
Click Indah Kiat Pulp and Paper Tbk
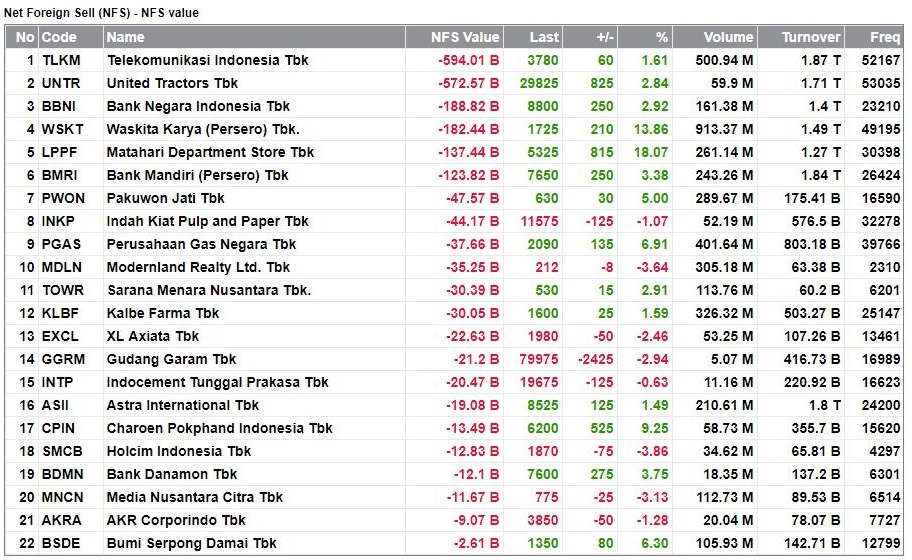pyautogui.click(x=208, y=222)
